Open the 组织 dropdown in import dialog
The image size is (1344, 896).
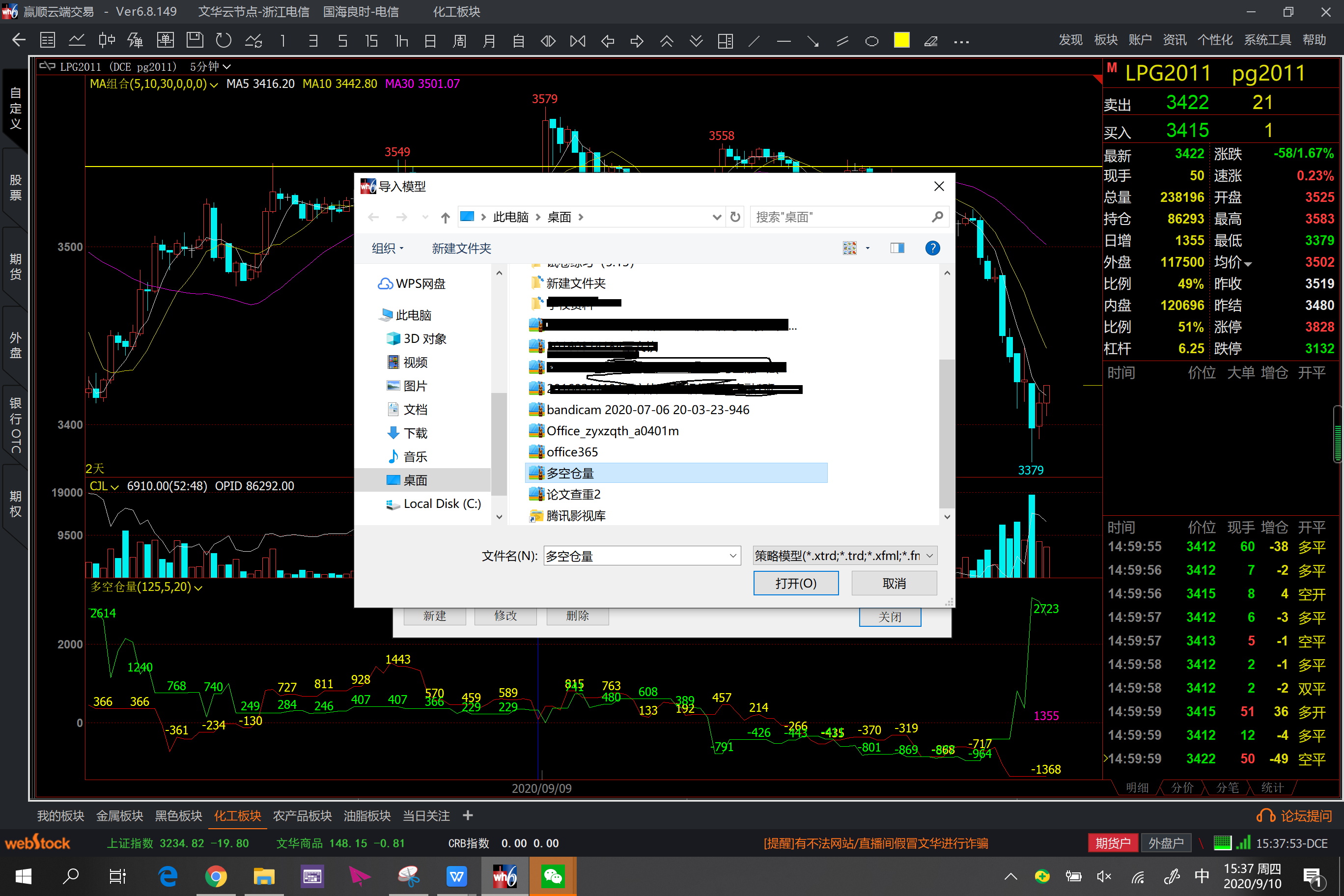(388, 248)
